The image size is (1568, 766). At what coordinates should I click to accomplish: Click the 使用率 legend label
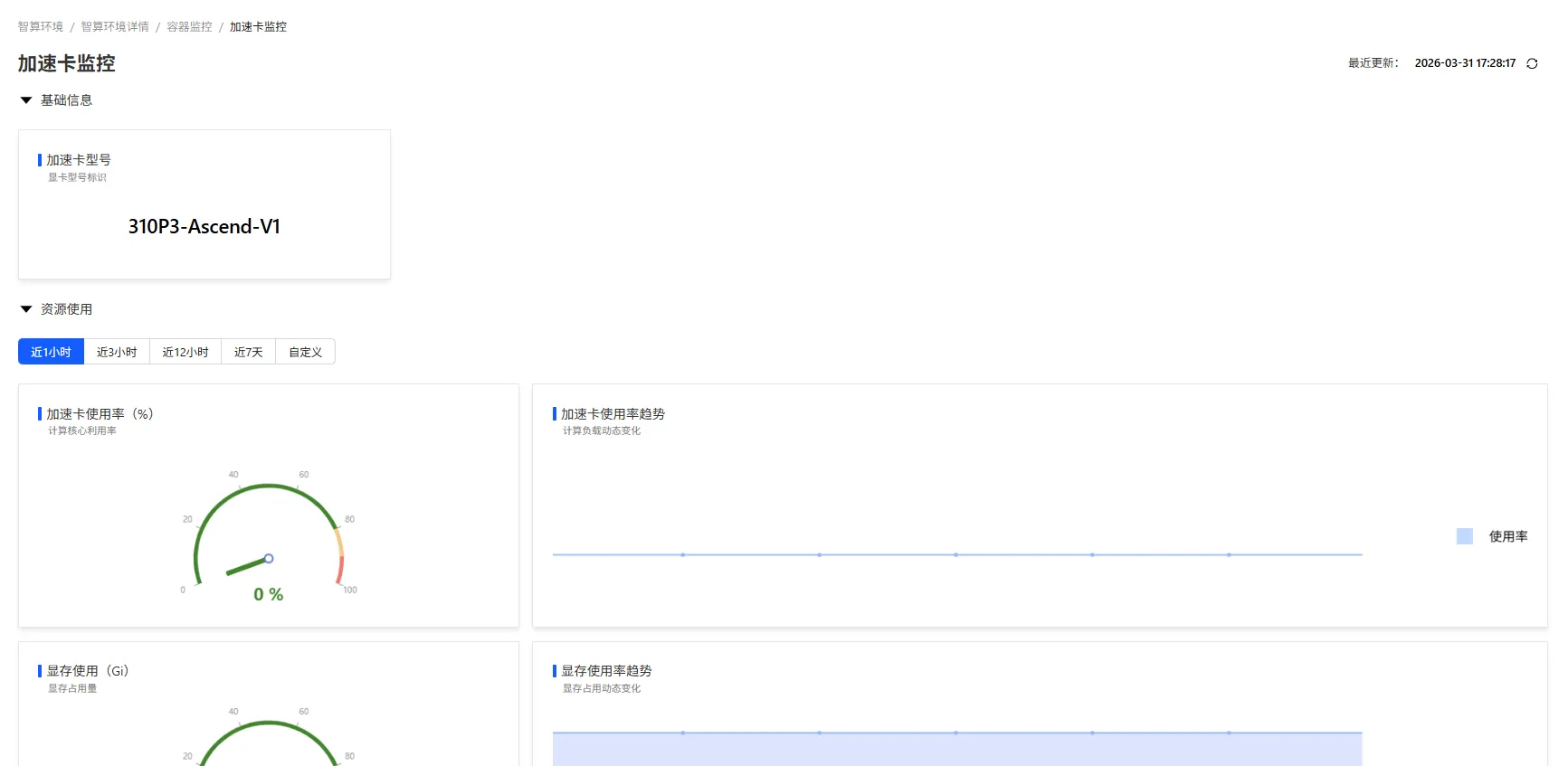coord(1508,536)
